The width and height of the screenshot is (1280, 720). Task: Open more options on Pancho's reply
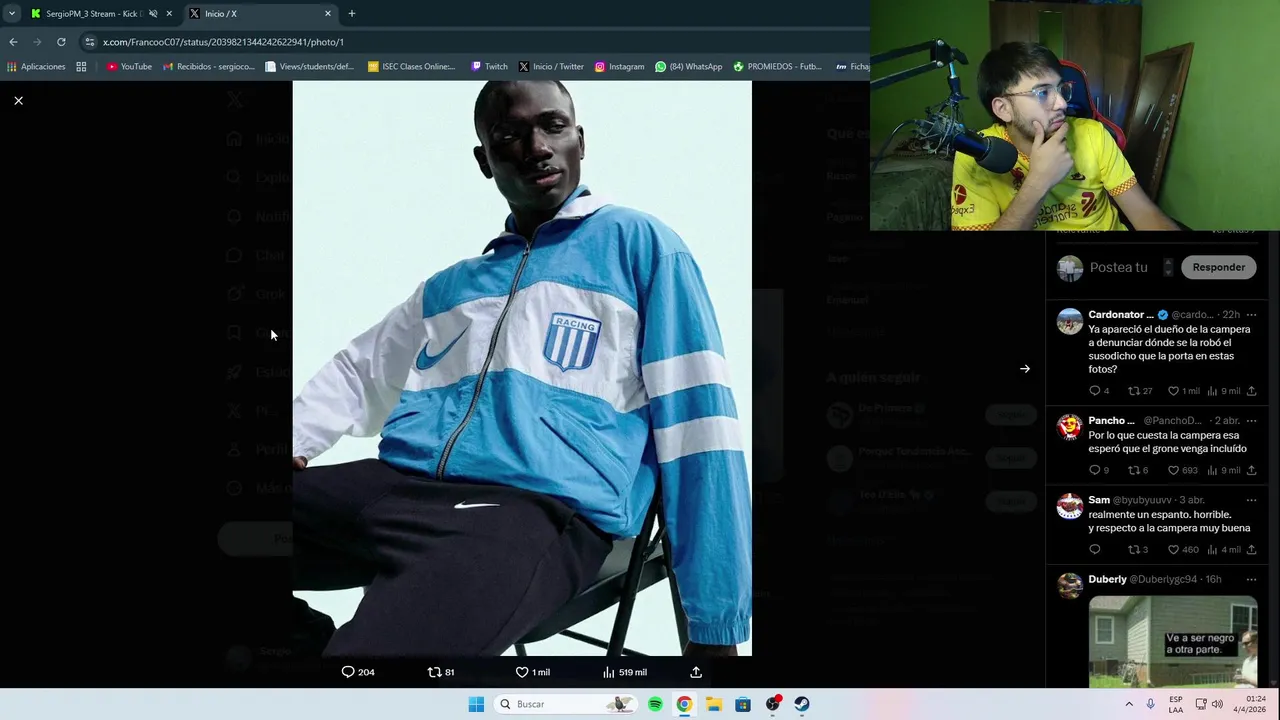coord(1251,421)
